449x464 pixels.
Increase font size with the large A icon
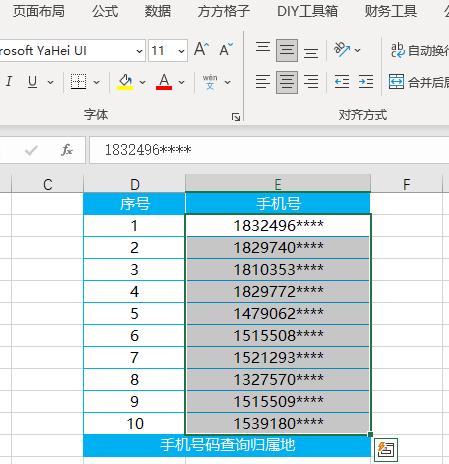(x=202, y=50)
